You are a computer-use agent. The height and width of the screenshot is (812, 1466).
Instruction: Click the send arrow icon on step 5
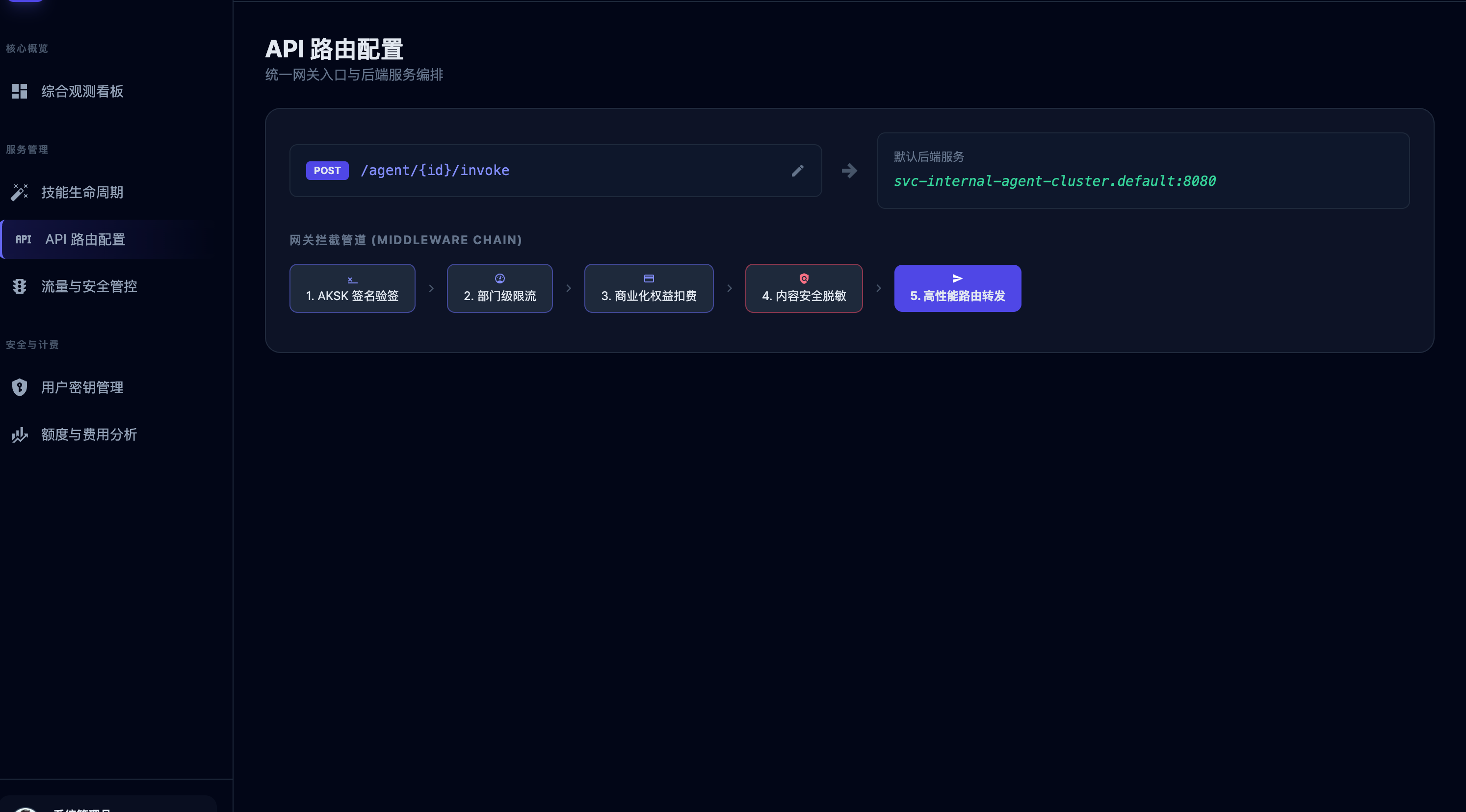click(957, 278)
